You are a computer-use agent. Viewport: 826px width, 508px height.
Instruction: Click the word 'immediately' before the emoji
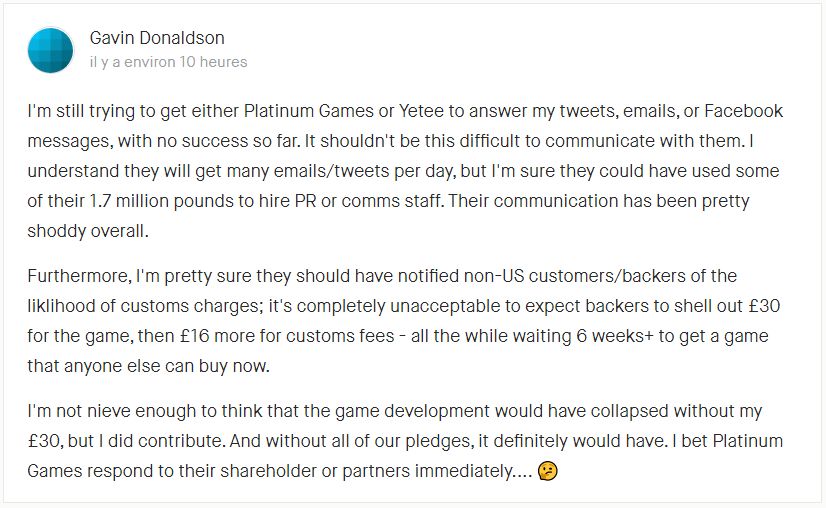point(463,471)
